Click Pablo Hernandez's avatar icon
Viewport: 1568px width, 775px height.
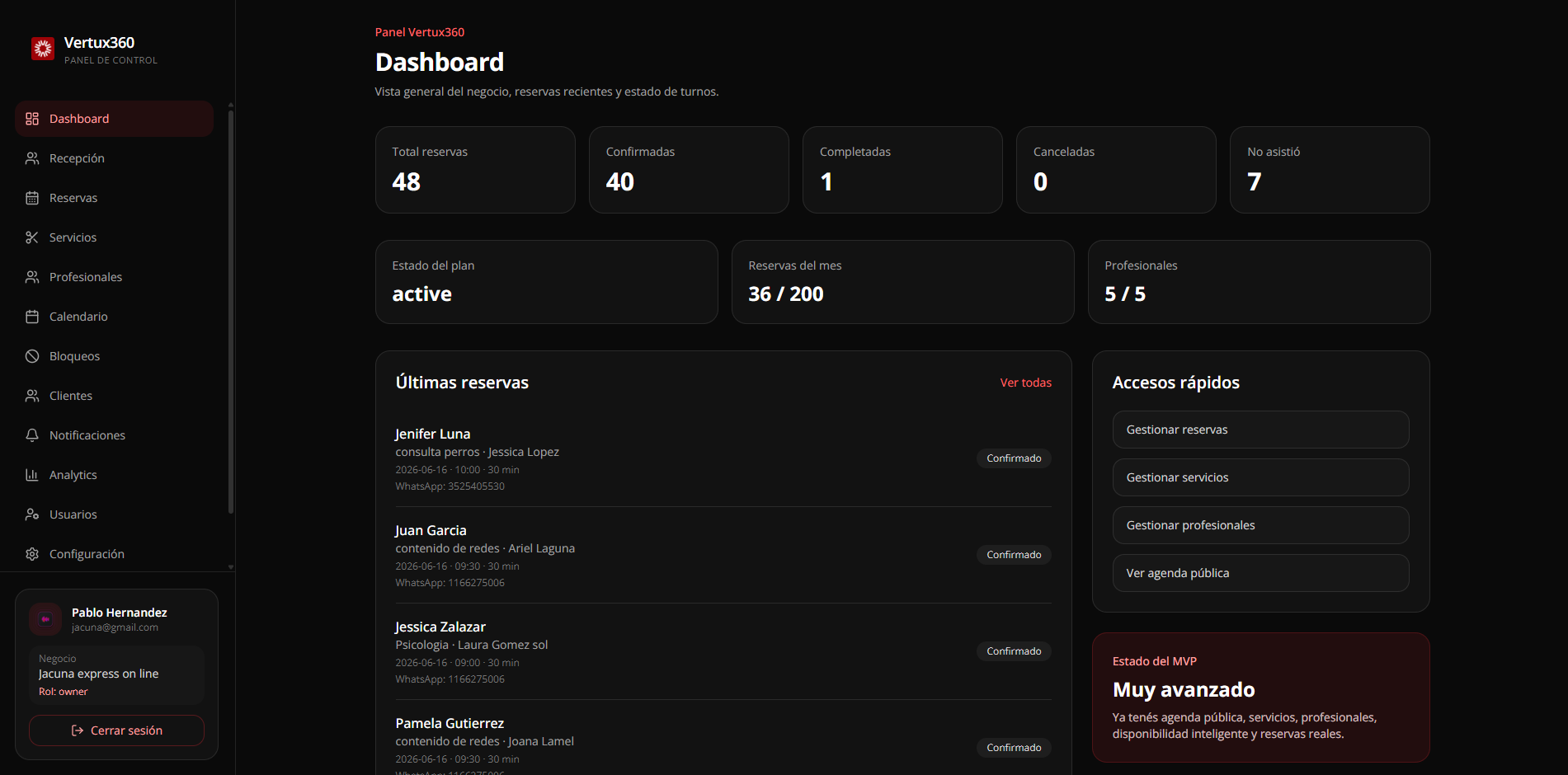click(45, 619)
